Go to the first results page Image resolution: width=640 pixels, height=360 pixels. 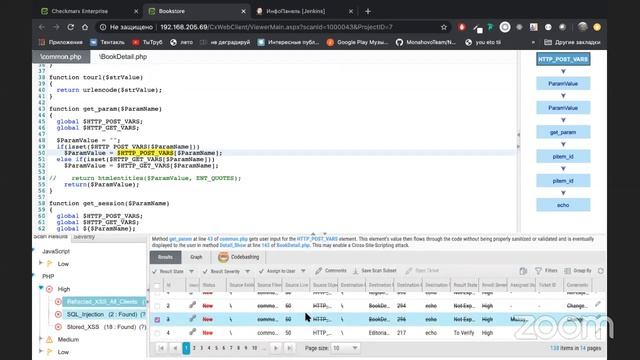[x=161, y=348]
